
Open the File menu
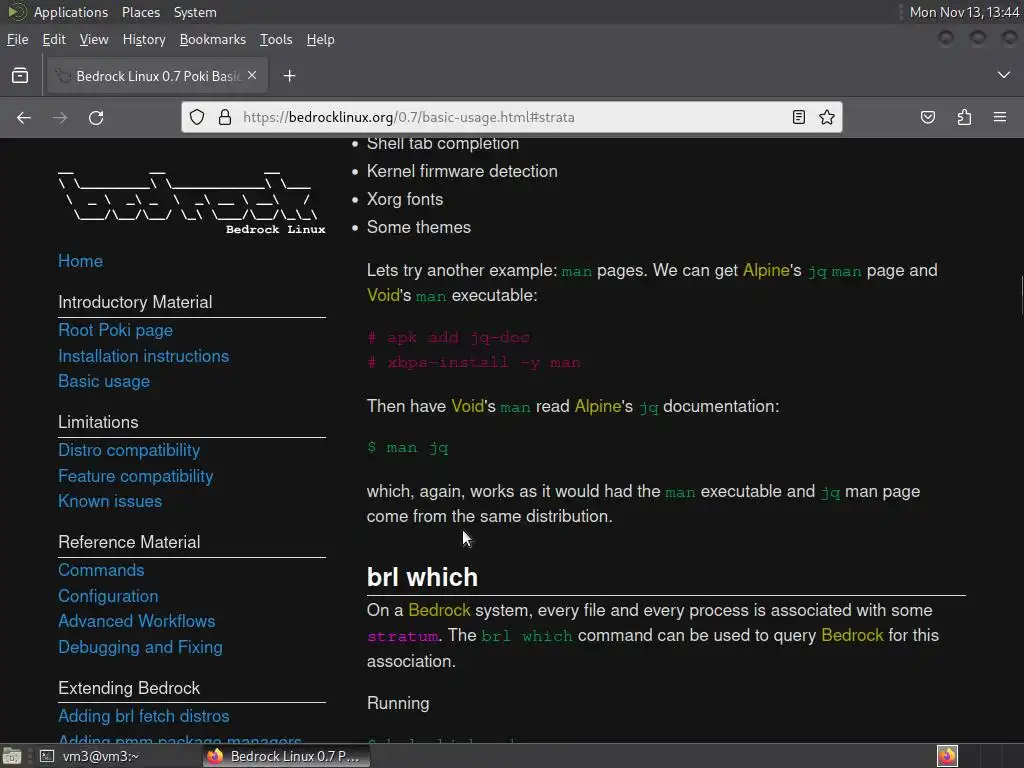click(18, 39)
